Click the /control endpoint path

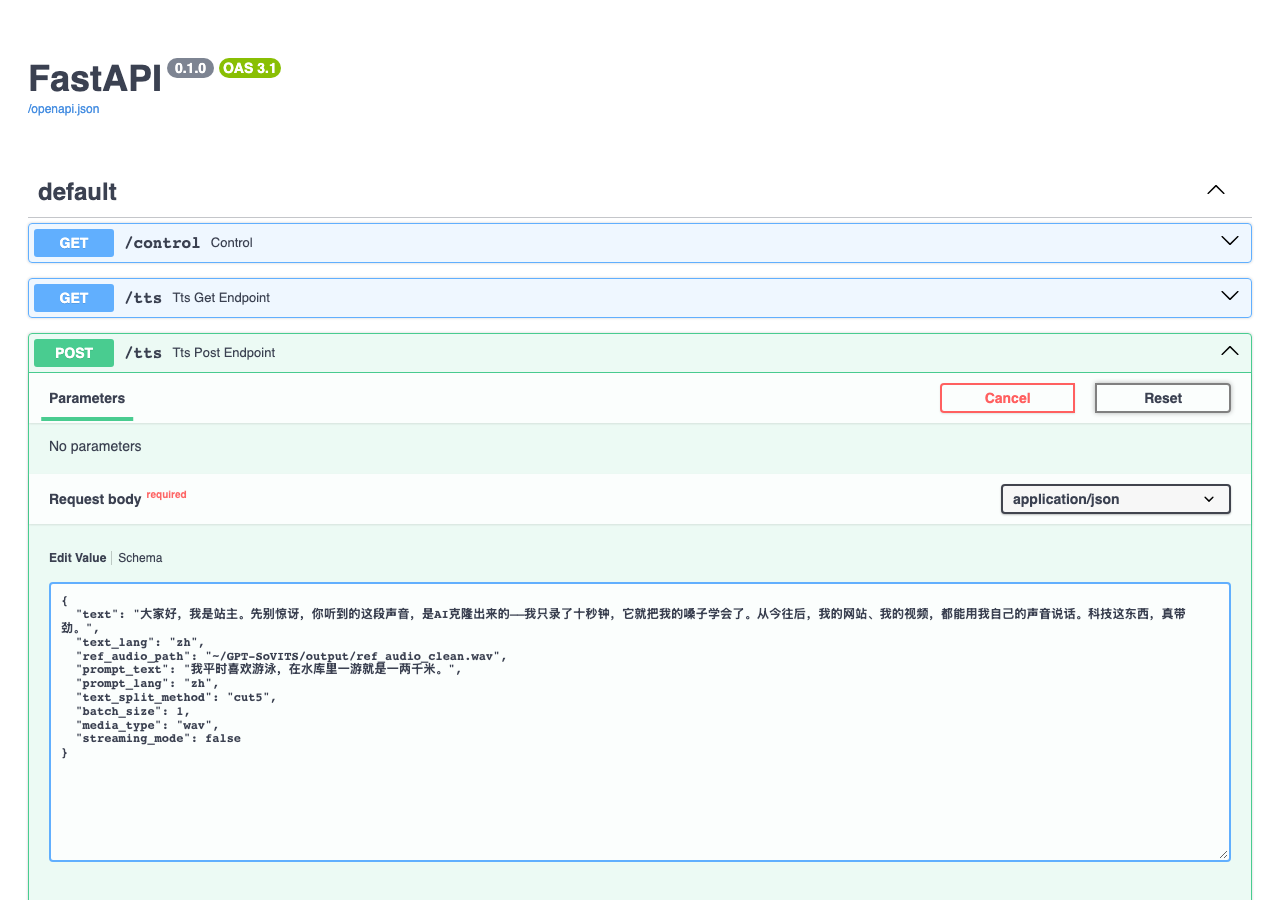pos(162,243)
